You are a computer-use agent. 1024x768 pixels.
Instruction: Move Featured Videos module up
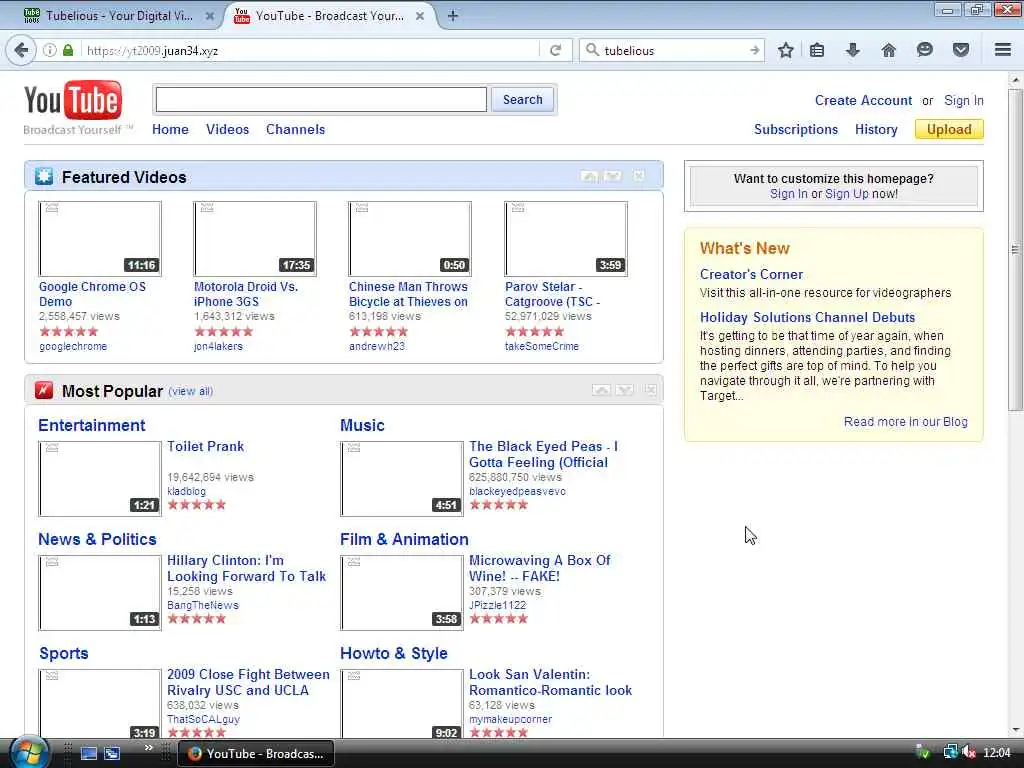[x=589, y=176]
